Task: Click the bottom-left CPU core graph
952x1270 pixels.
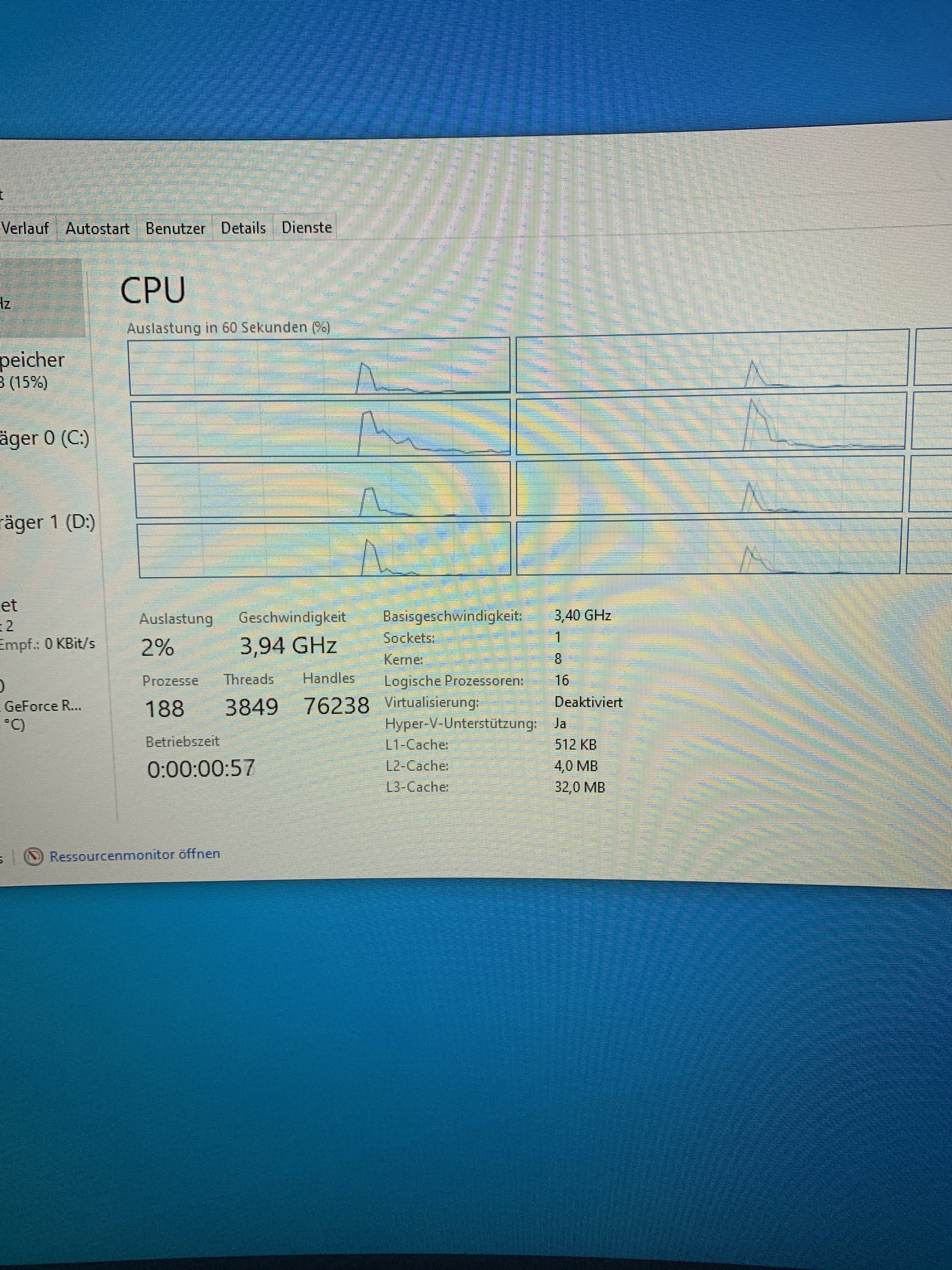Action: tap(324, 549)
